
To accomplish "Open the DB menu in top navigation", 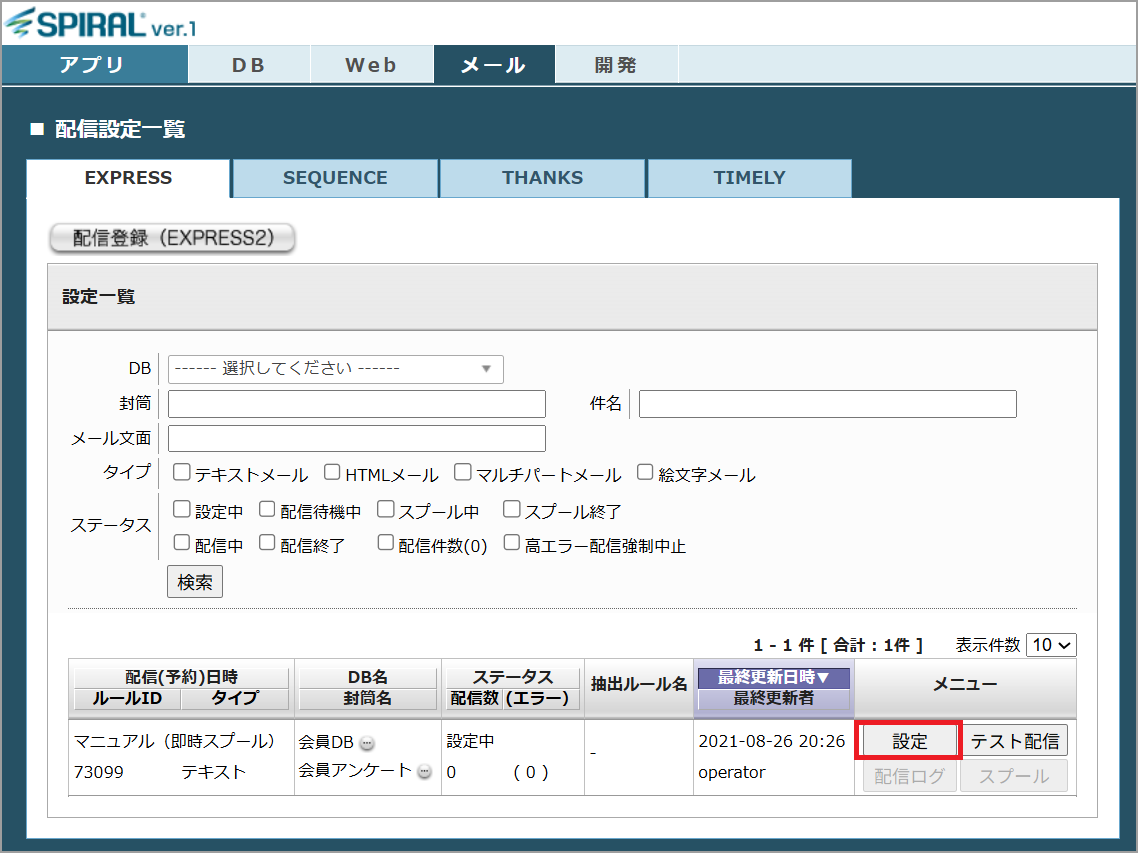I will tap(249, 65).
